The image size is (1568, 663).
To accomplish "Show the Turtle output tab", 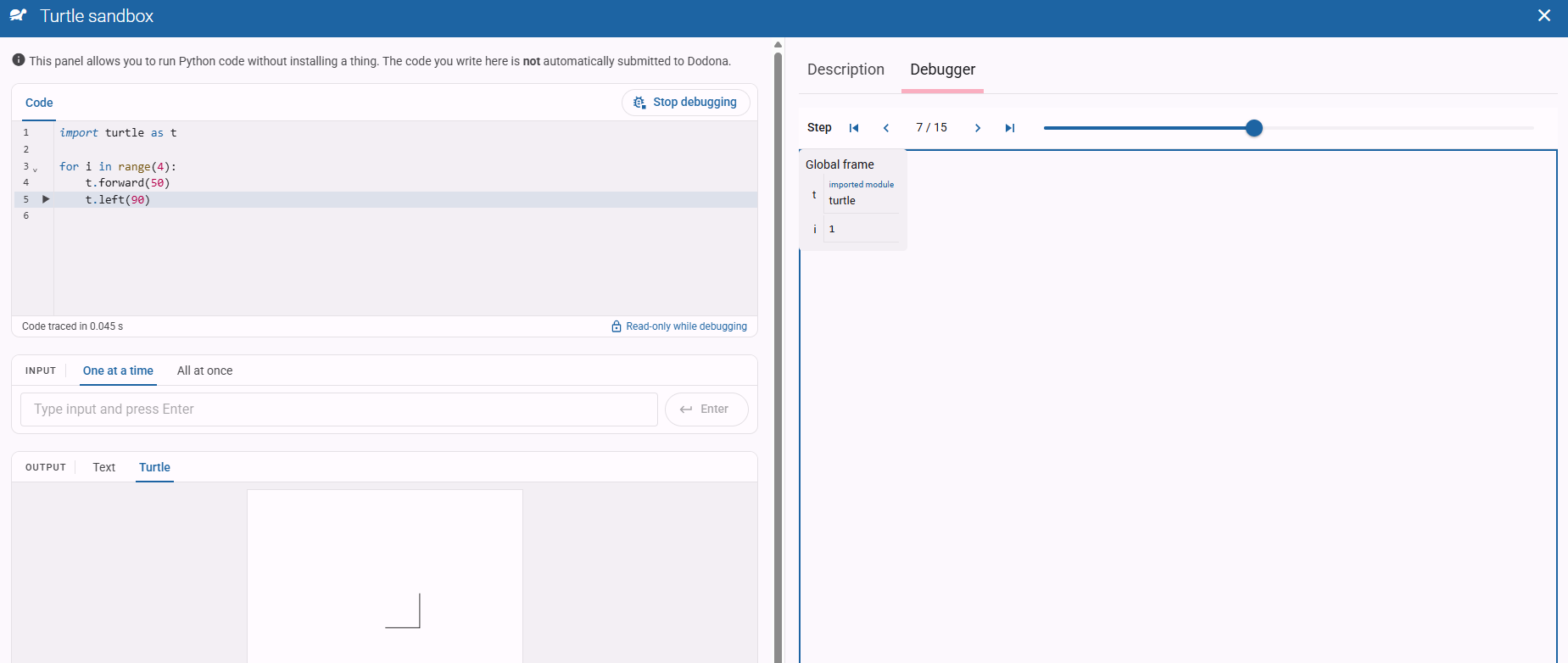I will coord(154,467).
